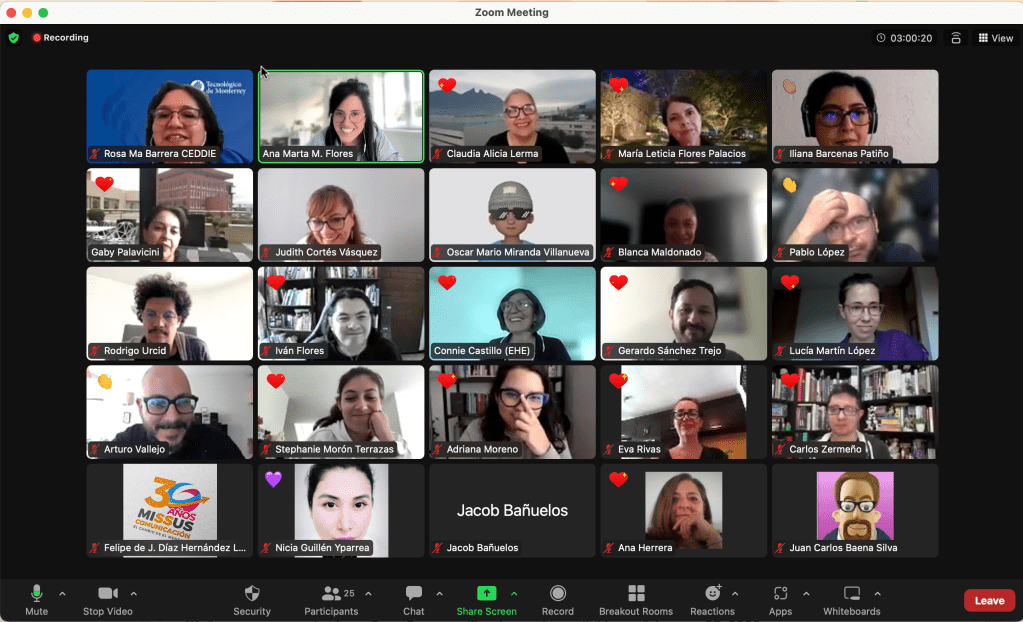Mute the microphone
1023x622 pixels.
click(37, 599)
